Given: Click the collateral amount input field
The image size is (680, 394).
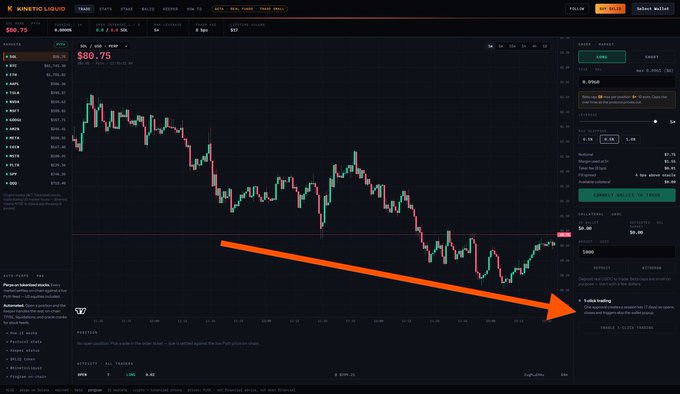Looking at the screenshot, I should 627,252.
